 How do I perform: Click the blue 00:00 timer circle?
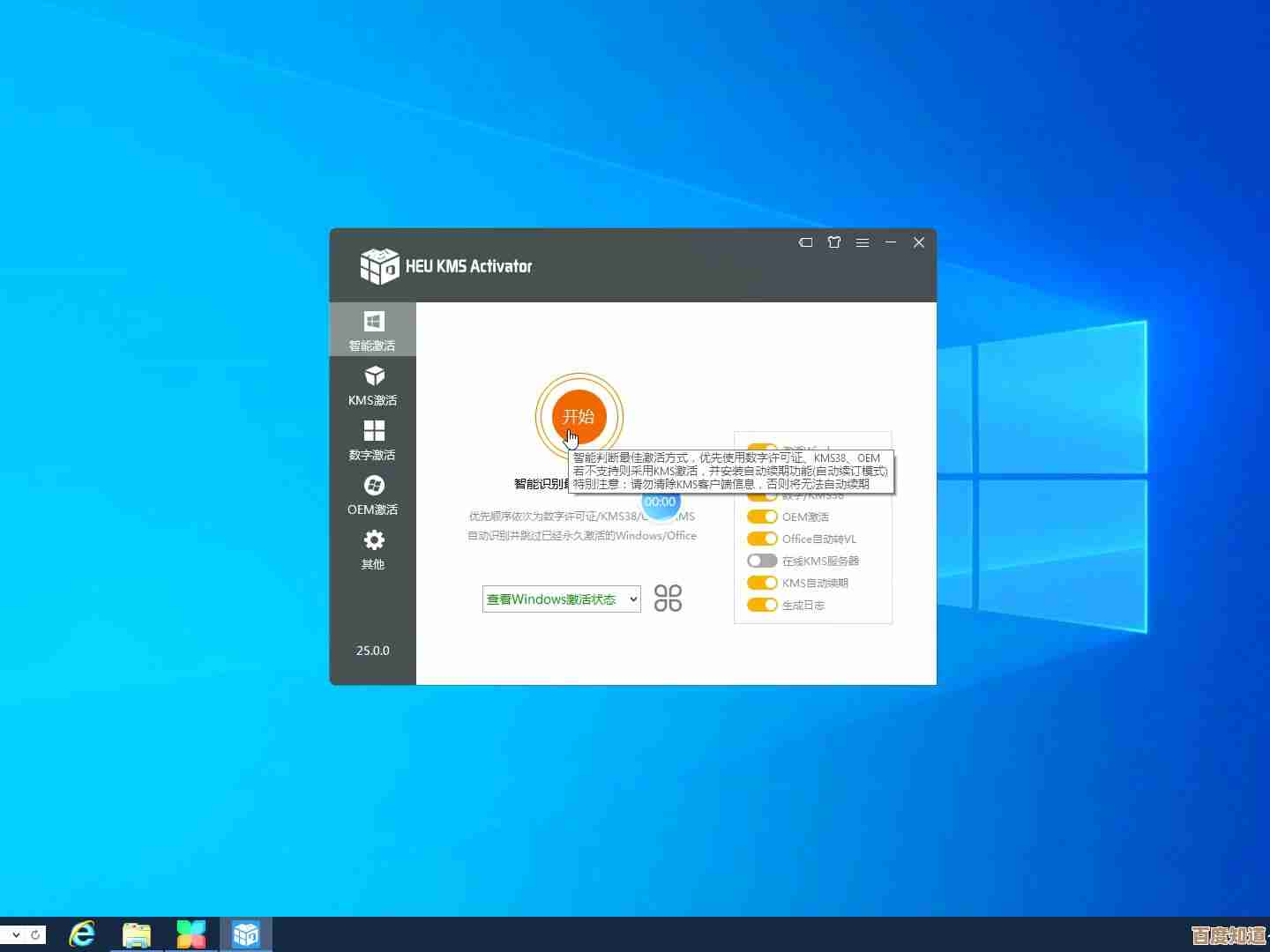[x=660, y=503]
